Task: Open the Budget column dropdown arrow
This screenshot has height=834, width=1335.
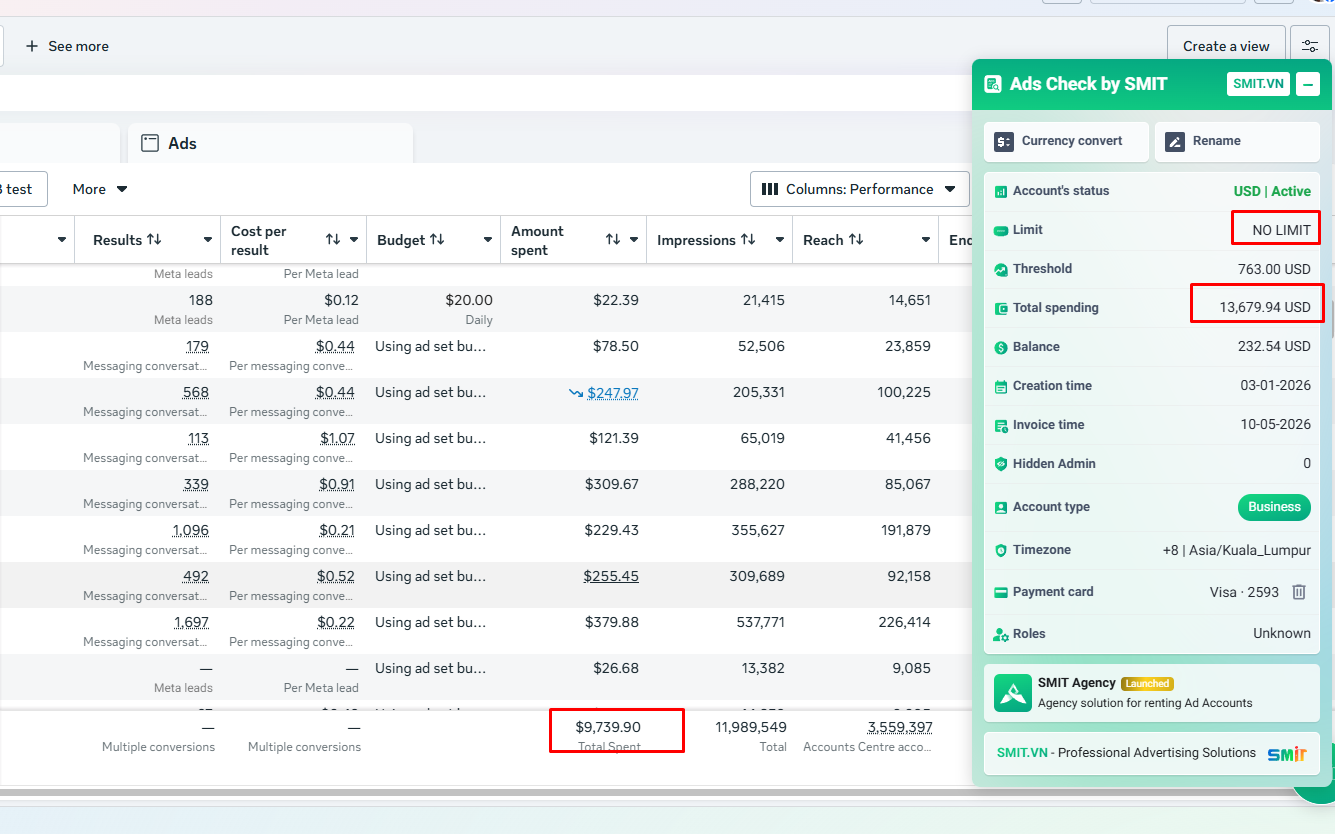Action: pos(488,240)
